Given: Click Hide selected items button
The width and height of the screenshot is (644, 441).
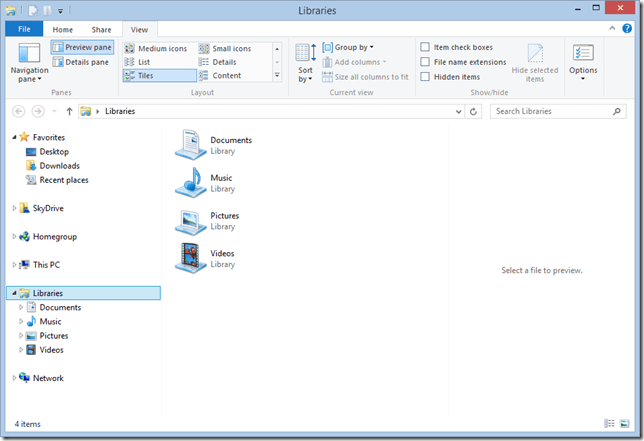Looking at the screenshot, I should [535, 63].
